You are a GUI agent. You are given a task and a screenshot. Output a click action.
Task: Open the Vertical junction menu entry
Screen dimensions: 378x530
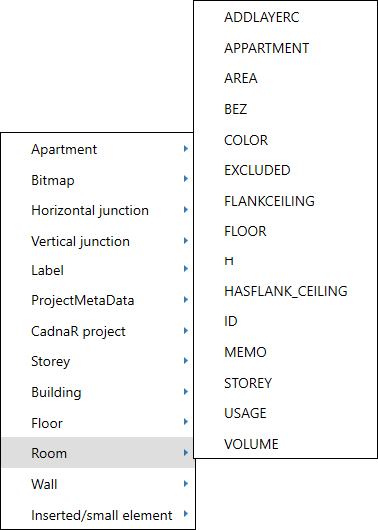[98, 241]
